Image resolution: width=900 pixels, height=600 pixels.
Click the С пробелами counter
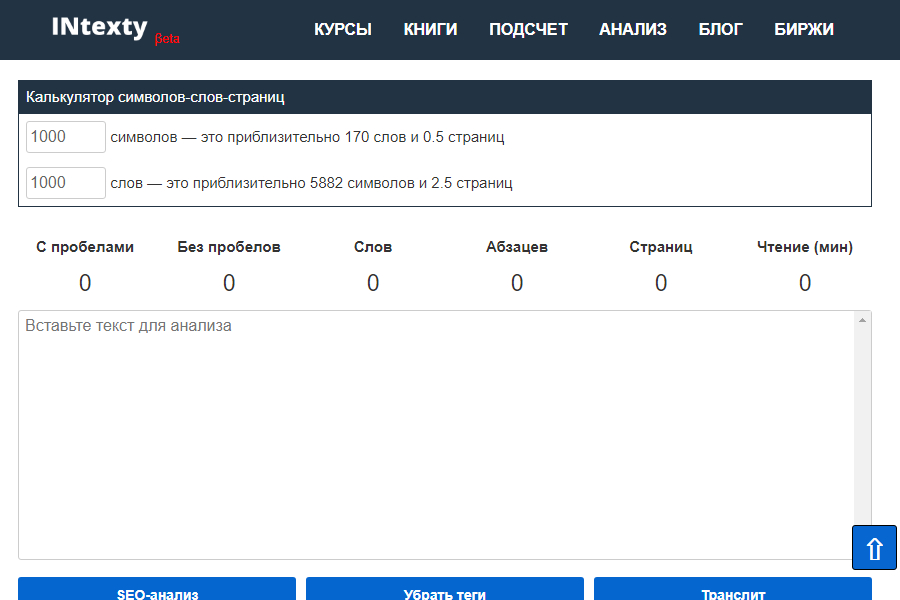click(85, 283)
